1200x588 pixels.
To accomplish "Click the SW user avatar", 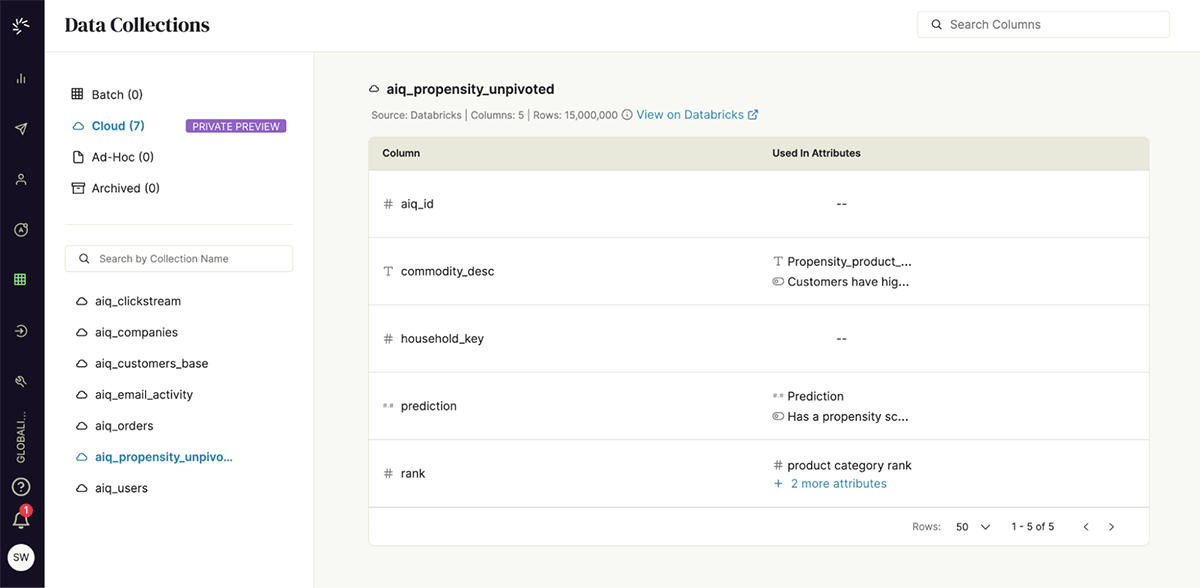I will pyautogui.click(x=21, y=557).
